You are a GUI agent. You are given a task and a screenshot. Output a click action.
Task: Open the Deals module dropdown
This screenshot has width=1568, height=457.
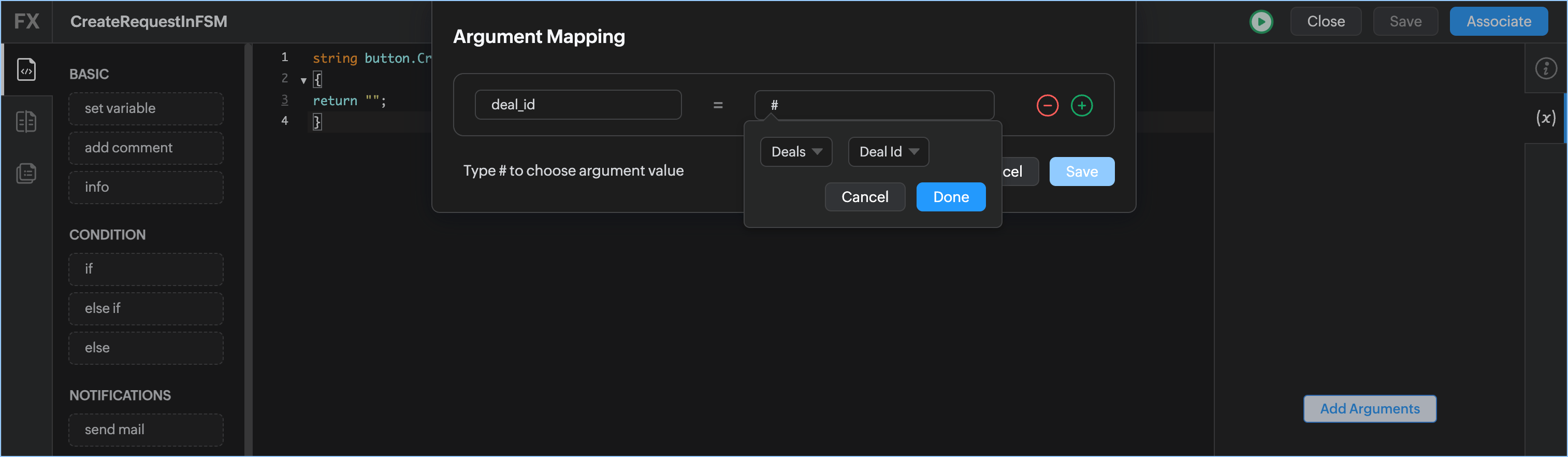pyautogui.click(x=795, y=152)
